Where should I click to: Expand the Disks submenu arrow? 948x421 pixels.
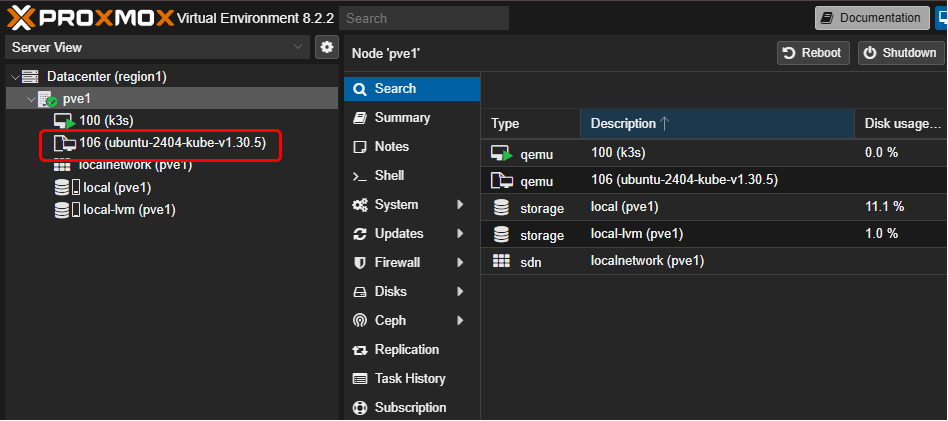coord(460,292)
